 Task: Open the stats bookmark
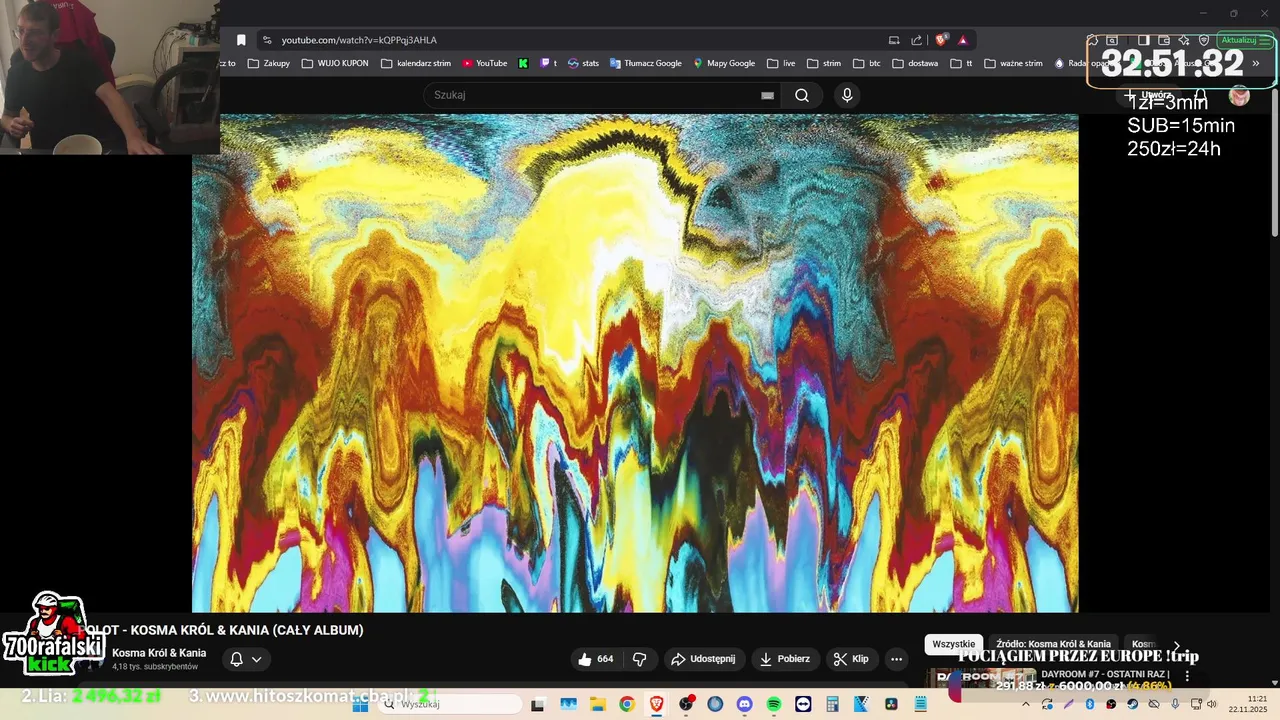tap(583, 63)
